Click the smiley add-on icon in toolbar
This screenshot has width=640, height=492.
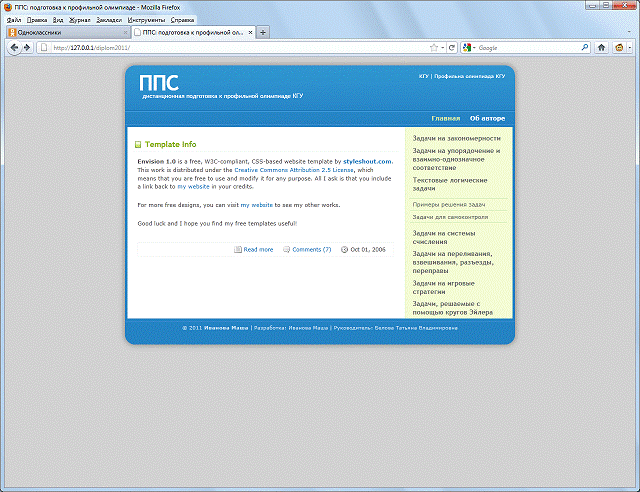(x=620, y=47)
